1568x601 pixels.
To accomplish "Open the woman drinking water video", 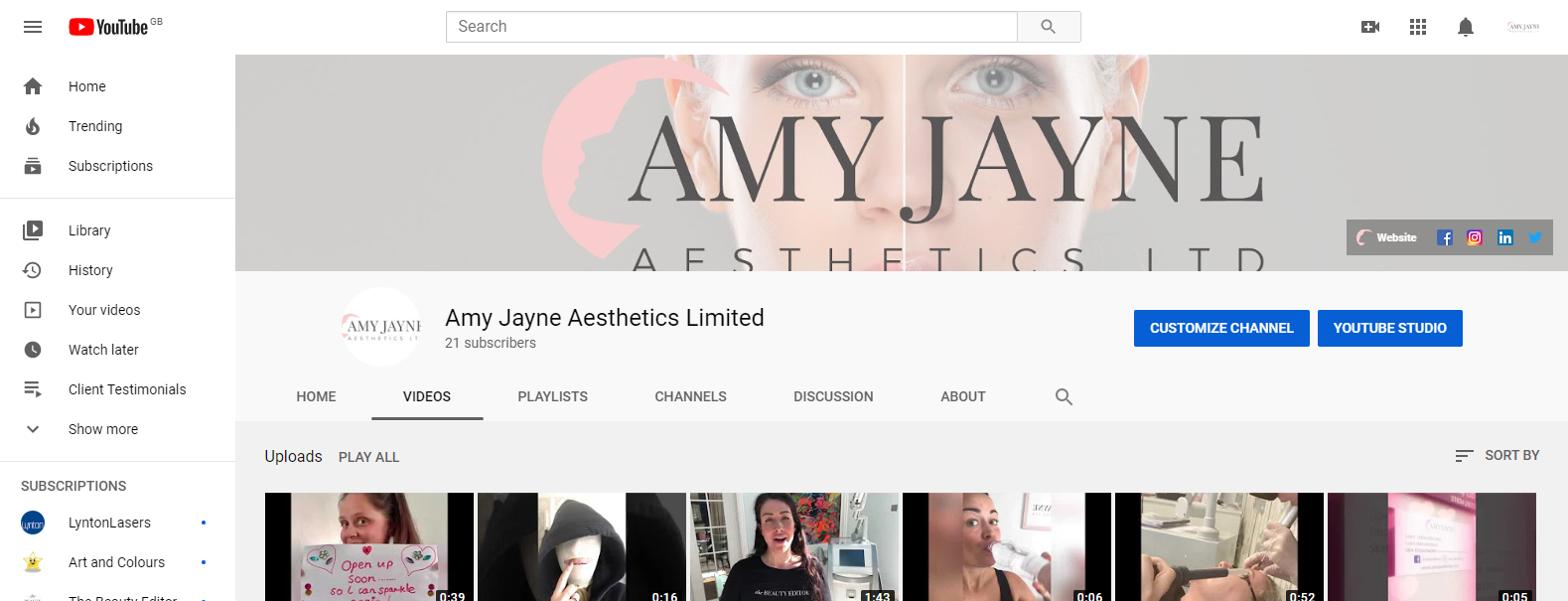I will (1007, 547).
